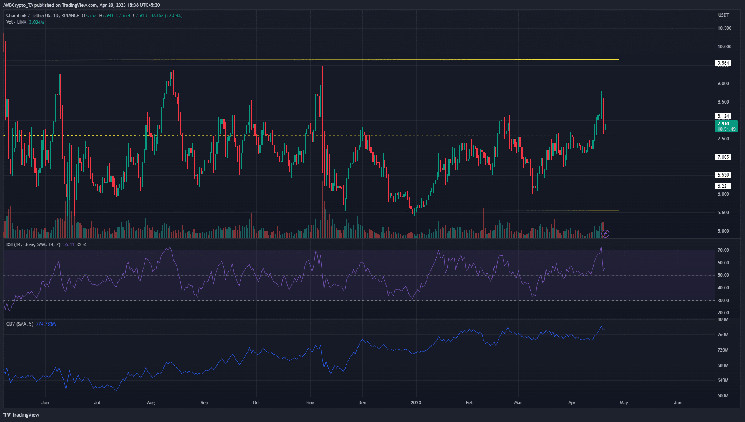The height and width of the screenshot is (422, 745).
Task: Select the white horizontal resistance line
Action: tap(400, 61)
